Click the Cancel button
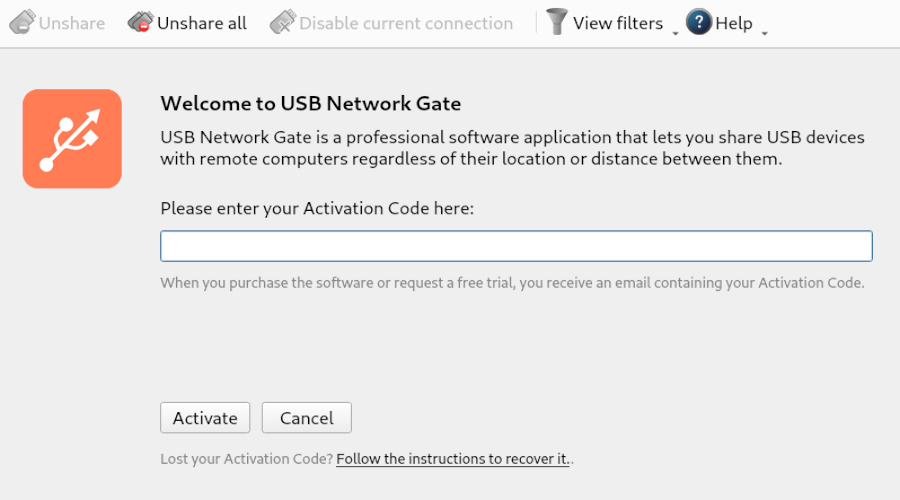 tap(307, 418)
